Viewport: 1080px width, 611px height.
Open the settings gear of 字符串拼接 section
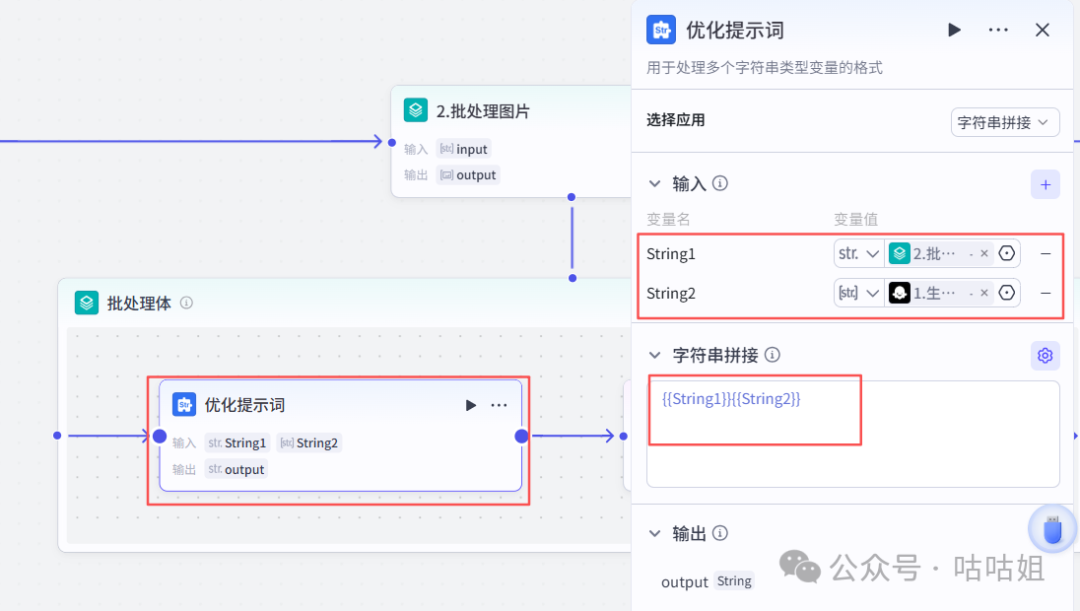1044,355
